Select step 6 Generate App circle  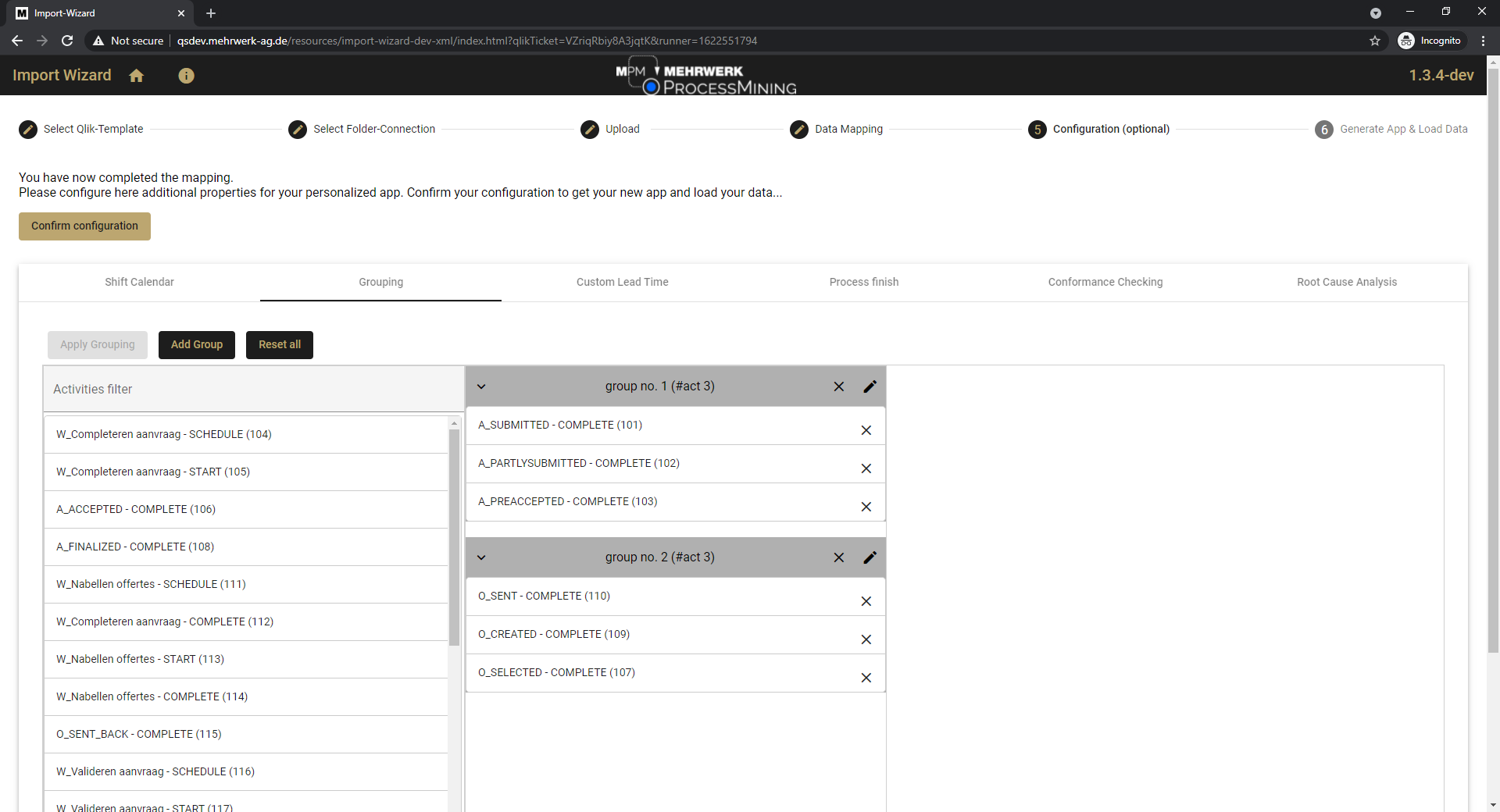click(1324, 130)
